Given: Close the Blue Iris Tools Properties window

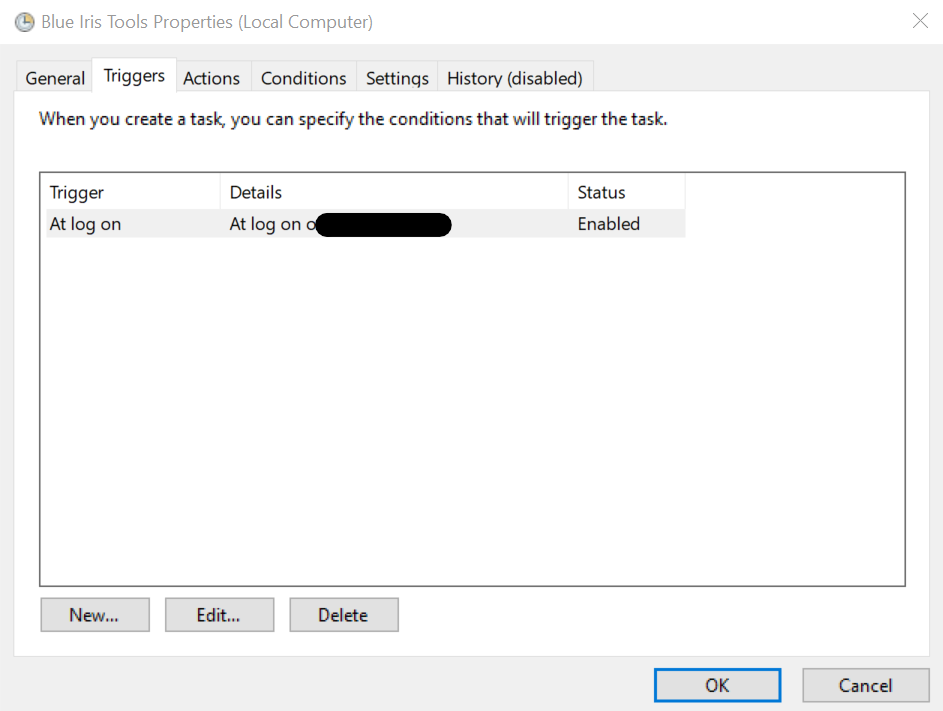Looking at the screenshot, I should [919, 21].
